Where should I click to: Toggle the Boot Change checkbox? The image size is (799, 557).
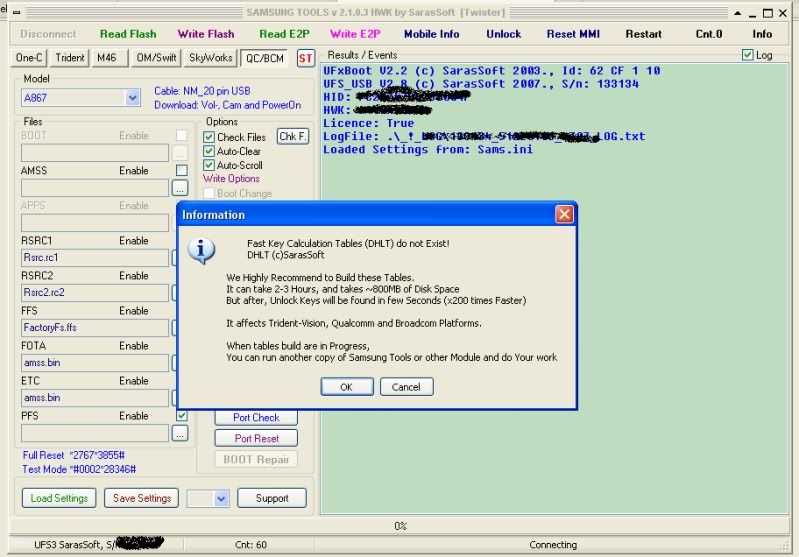(x=208, y=193)
